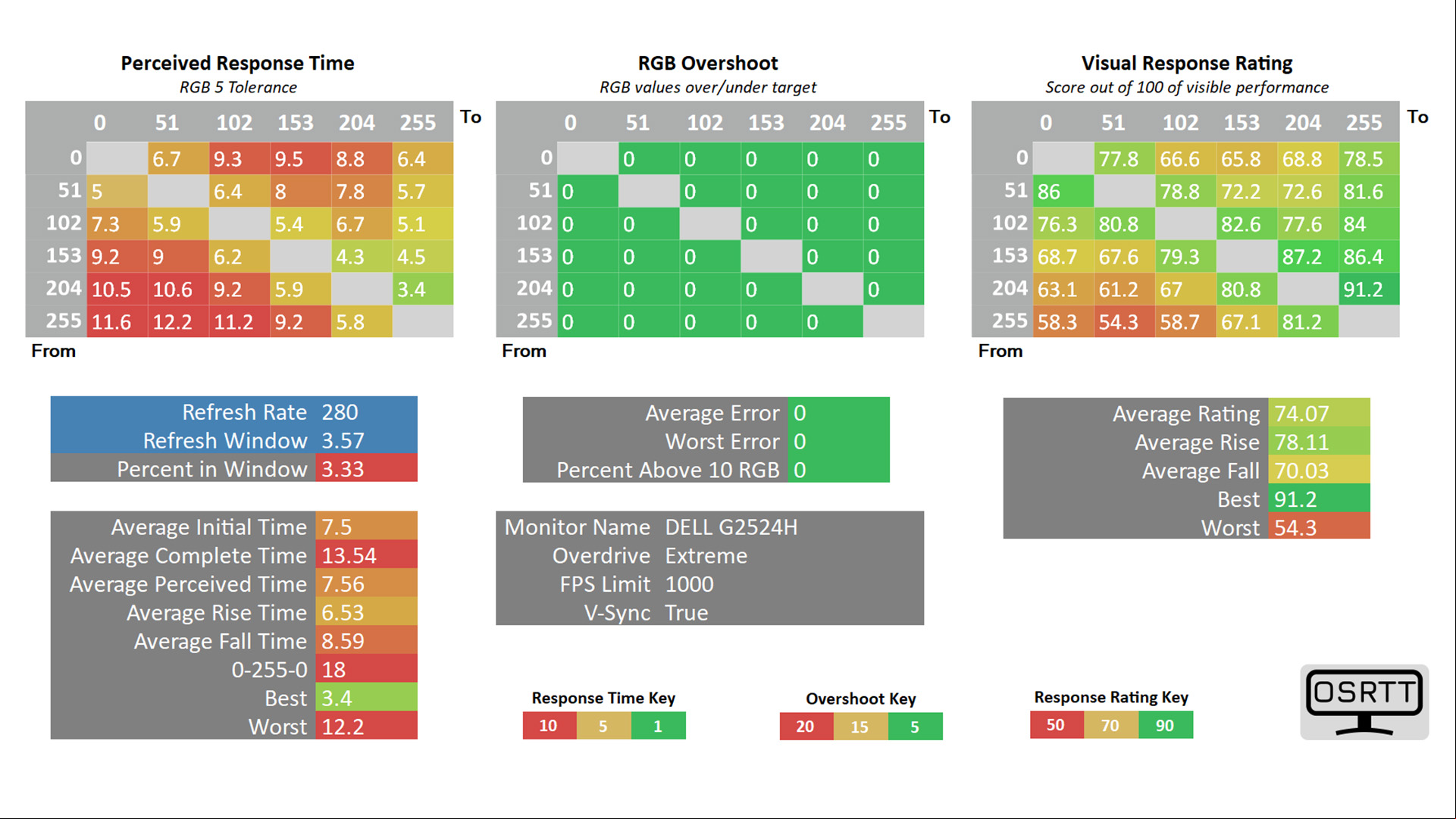This screenshot has width=1456, height=819.
Task: Click the OSRTT monitor logo icon
Action: 1364,702
